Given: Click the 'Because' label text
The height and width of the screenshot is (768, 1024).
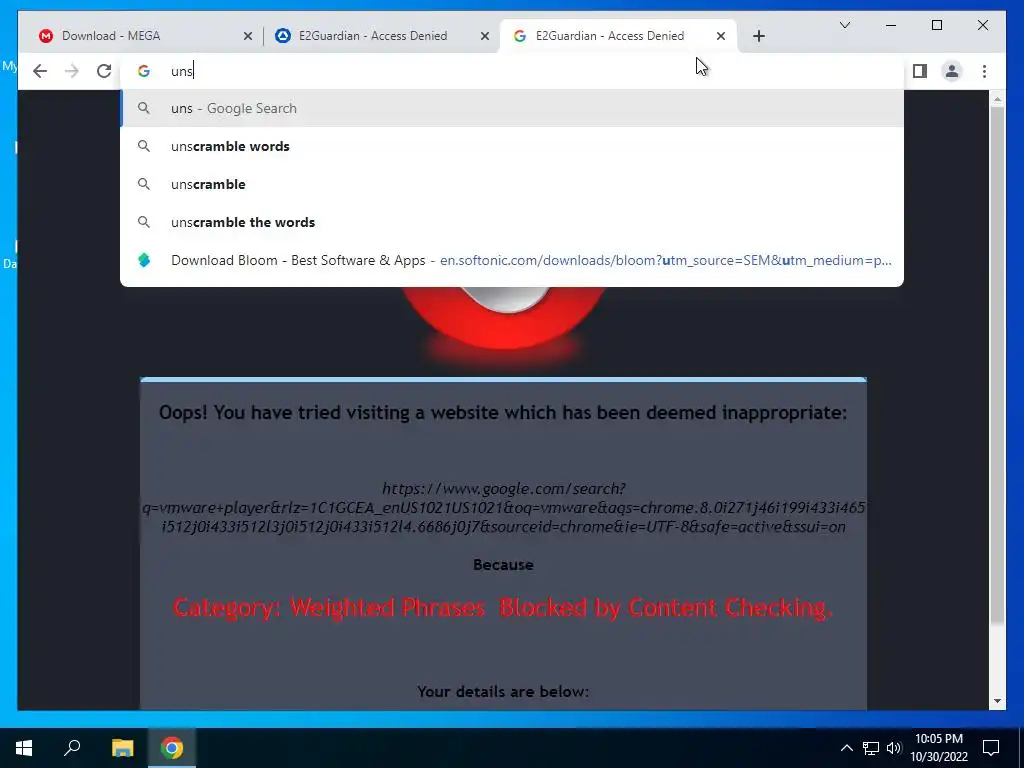Looking at the screenshot, I should [x=503, y=565].
